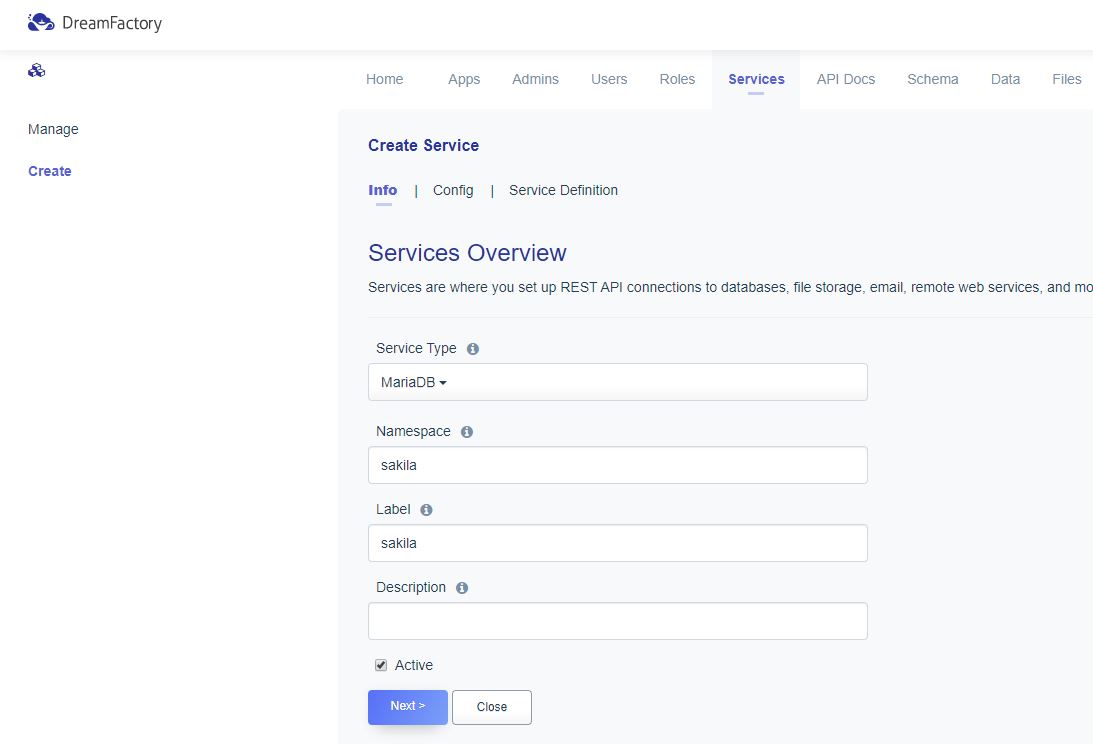Viewport: 1093px width, 744px height.
Task: Select the Info section tab
Action: (383, 190)
